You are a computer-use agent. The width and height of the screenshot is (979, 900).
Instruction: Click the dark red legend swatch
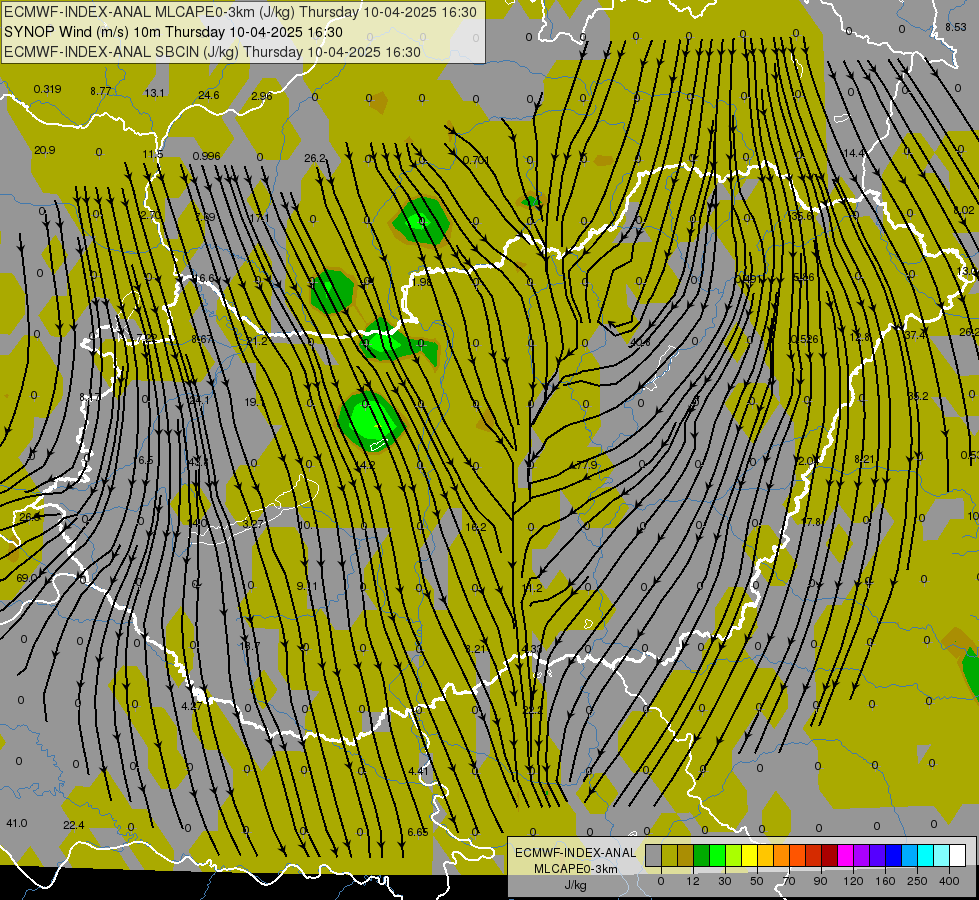(x=830, y=856)
